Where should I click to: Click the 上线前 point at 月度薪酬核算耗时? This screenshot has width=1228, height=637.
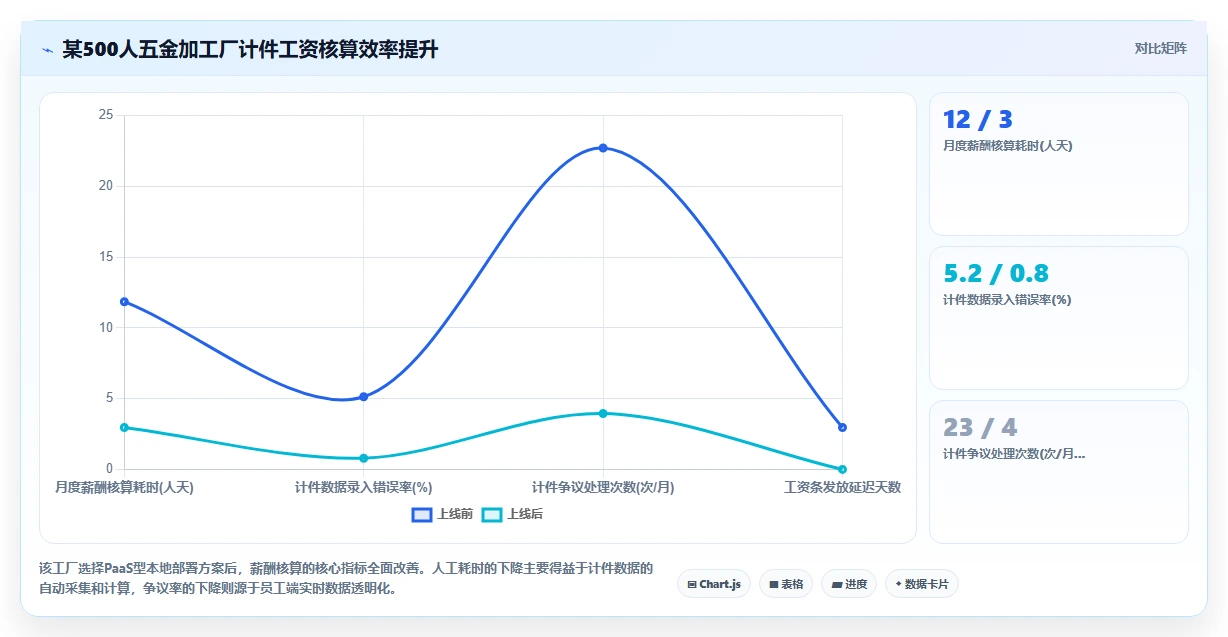pyautogui.click(x=124, y=301)
